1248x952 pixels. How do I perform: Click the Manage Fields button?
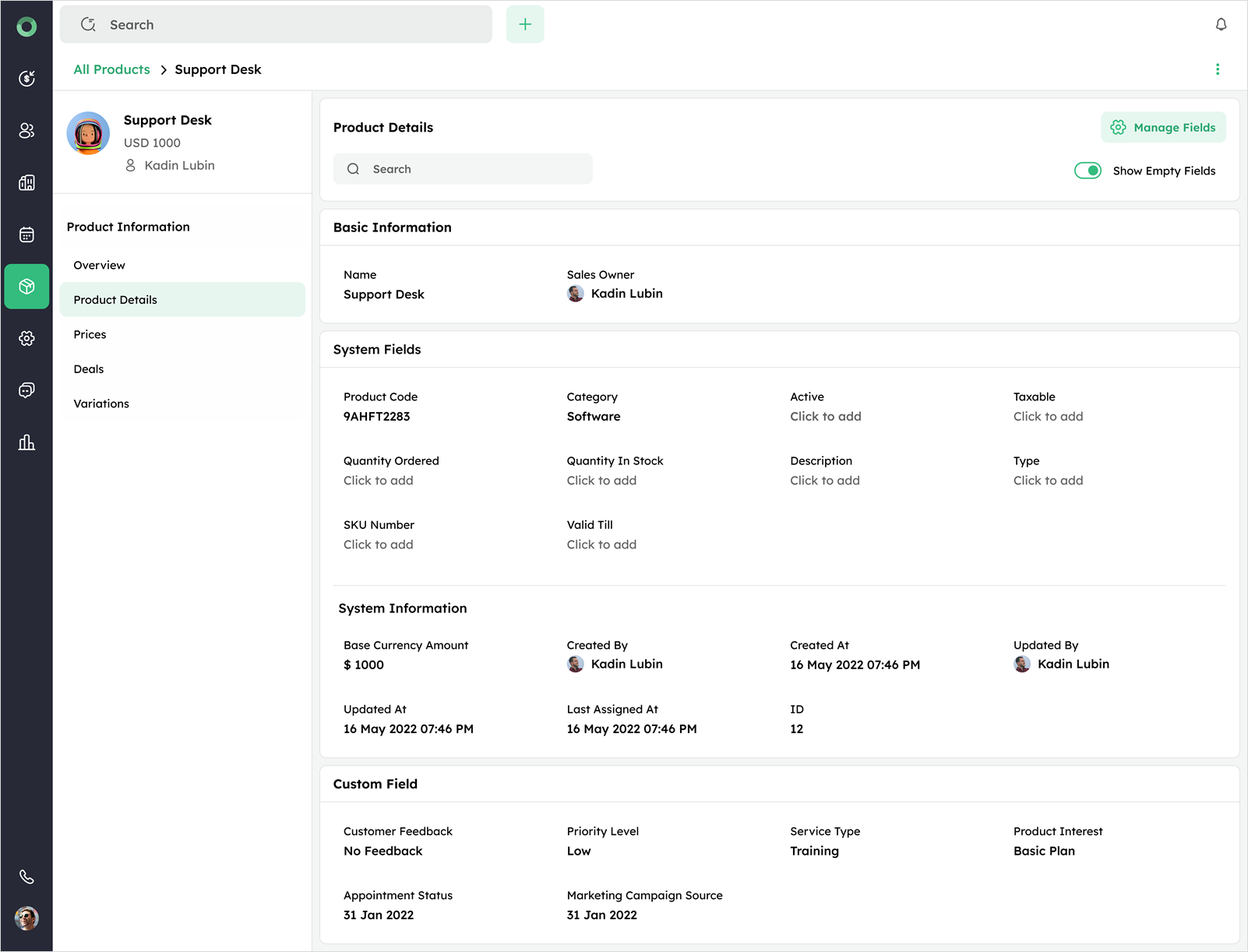coord(1163,128)
